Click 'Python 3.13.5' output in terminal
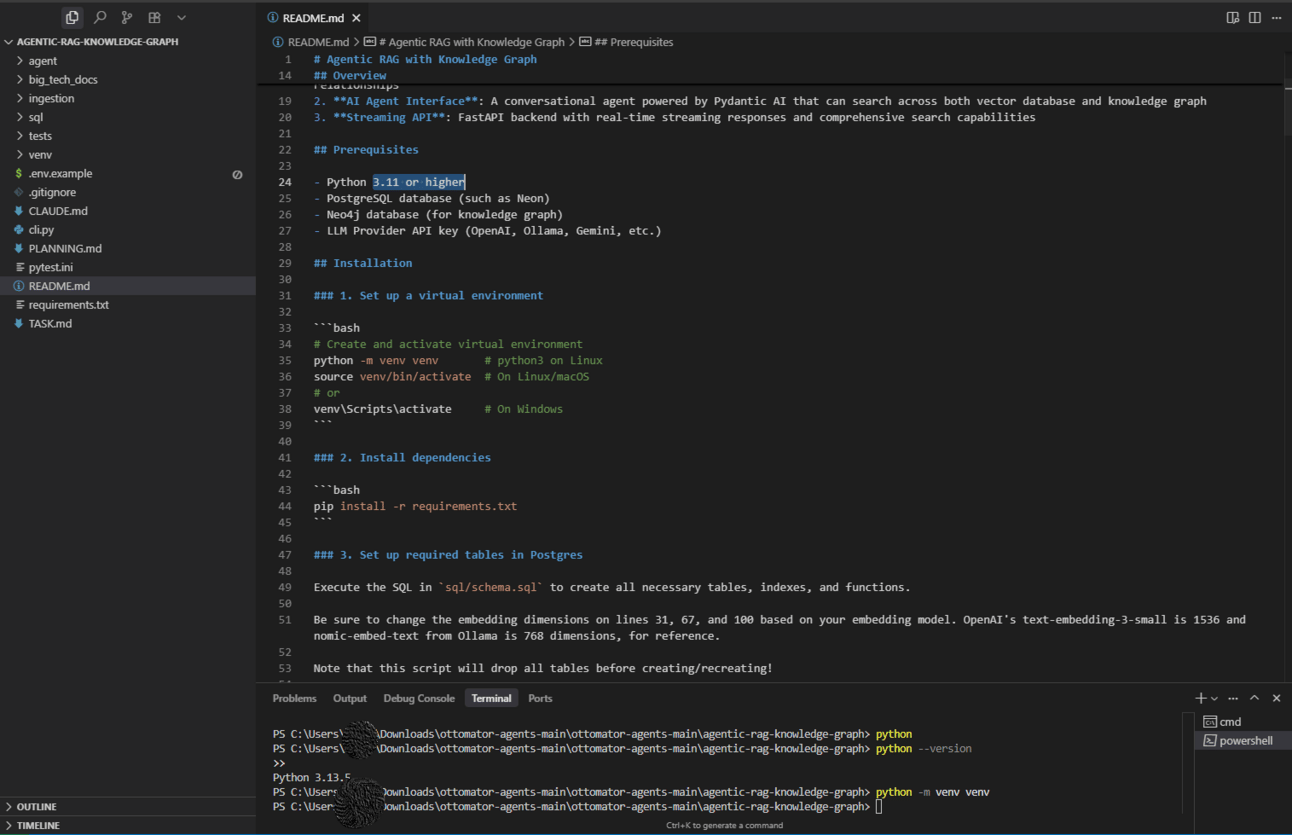 [312, 777]
